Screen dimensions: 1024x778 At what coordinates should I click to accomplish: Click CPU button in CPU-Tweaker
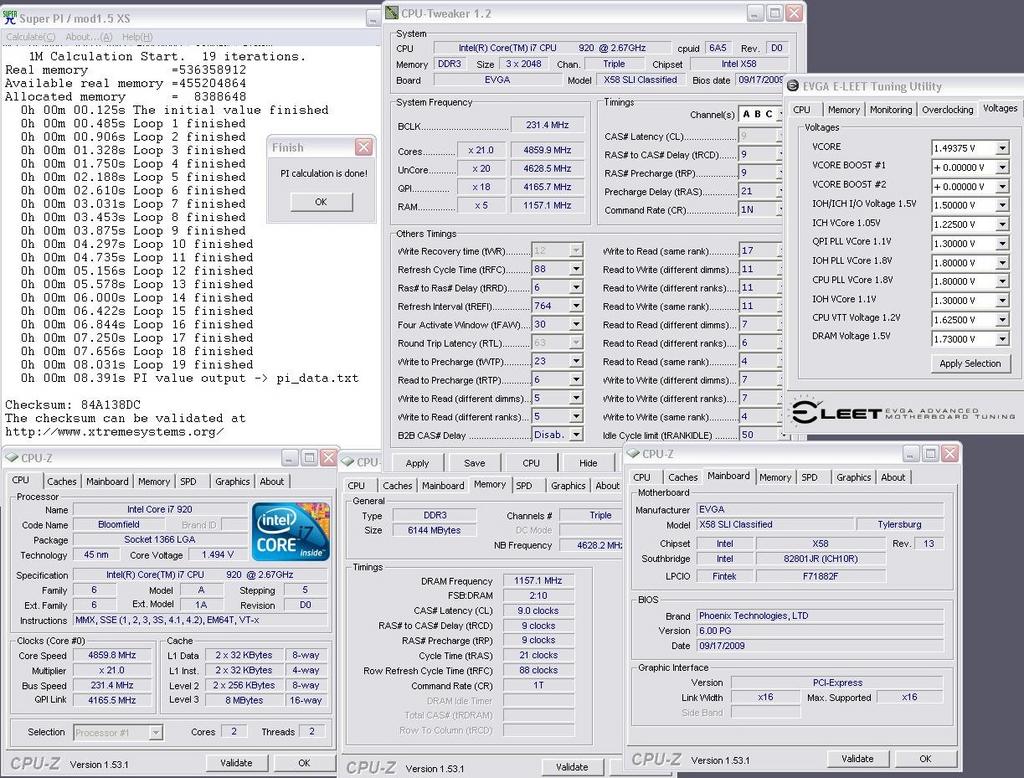(531, 462)
